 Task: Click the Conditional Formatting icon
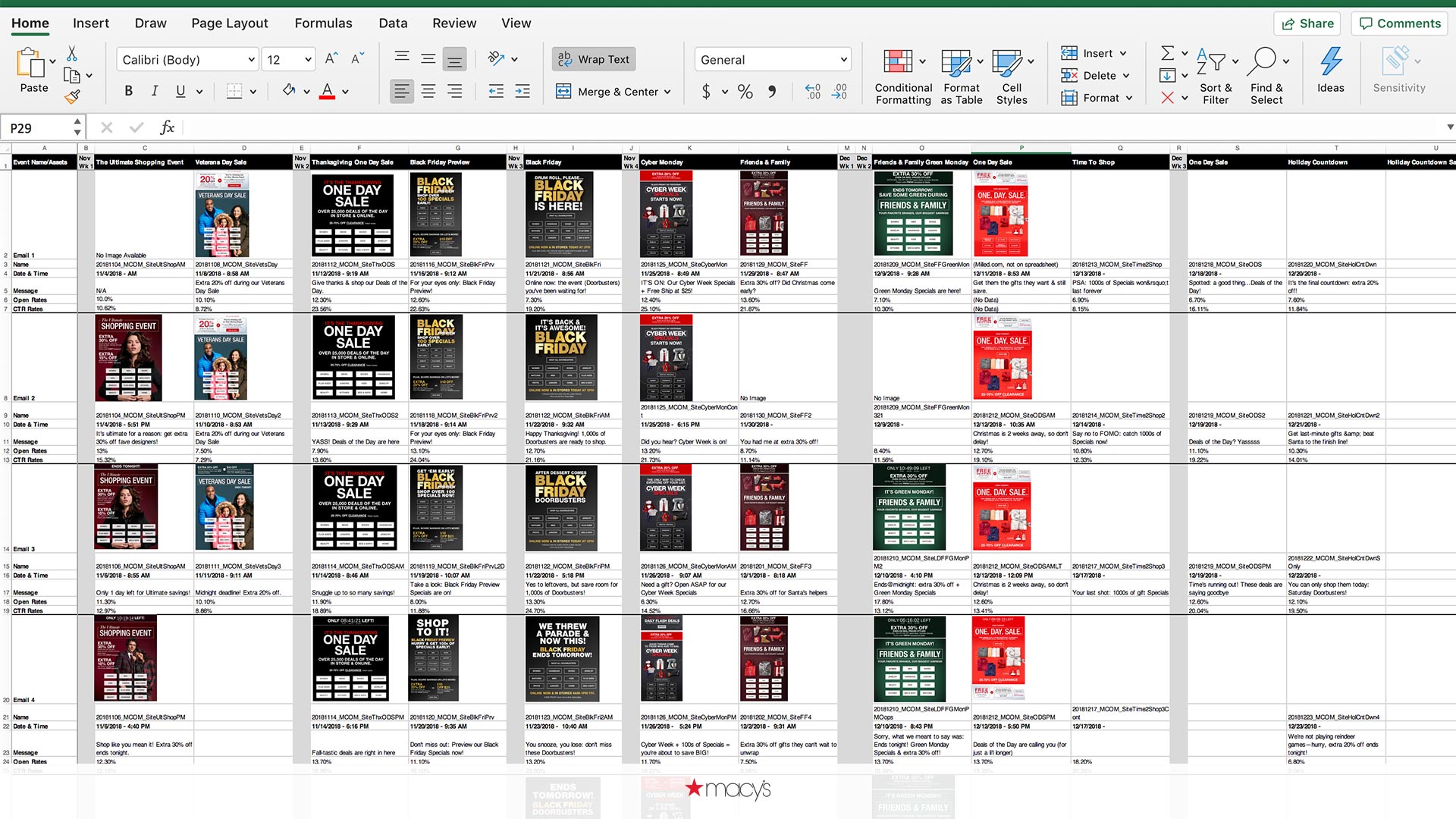898,62
